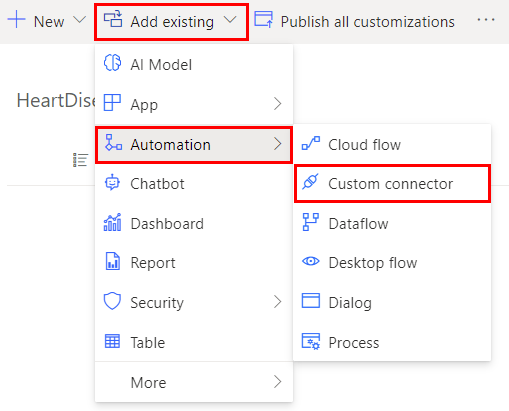Expand the New dropdown chevron
The image size is (509, 411).
point(80,20)
